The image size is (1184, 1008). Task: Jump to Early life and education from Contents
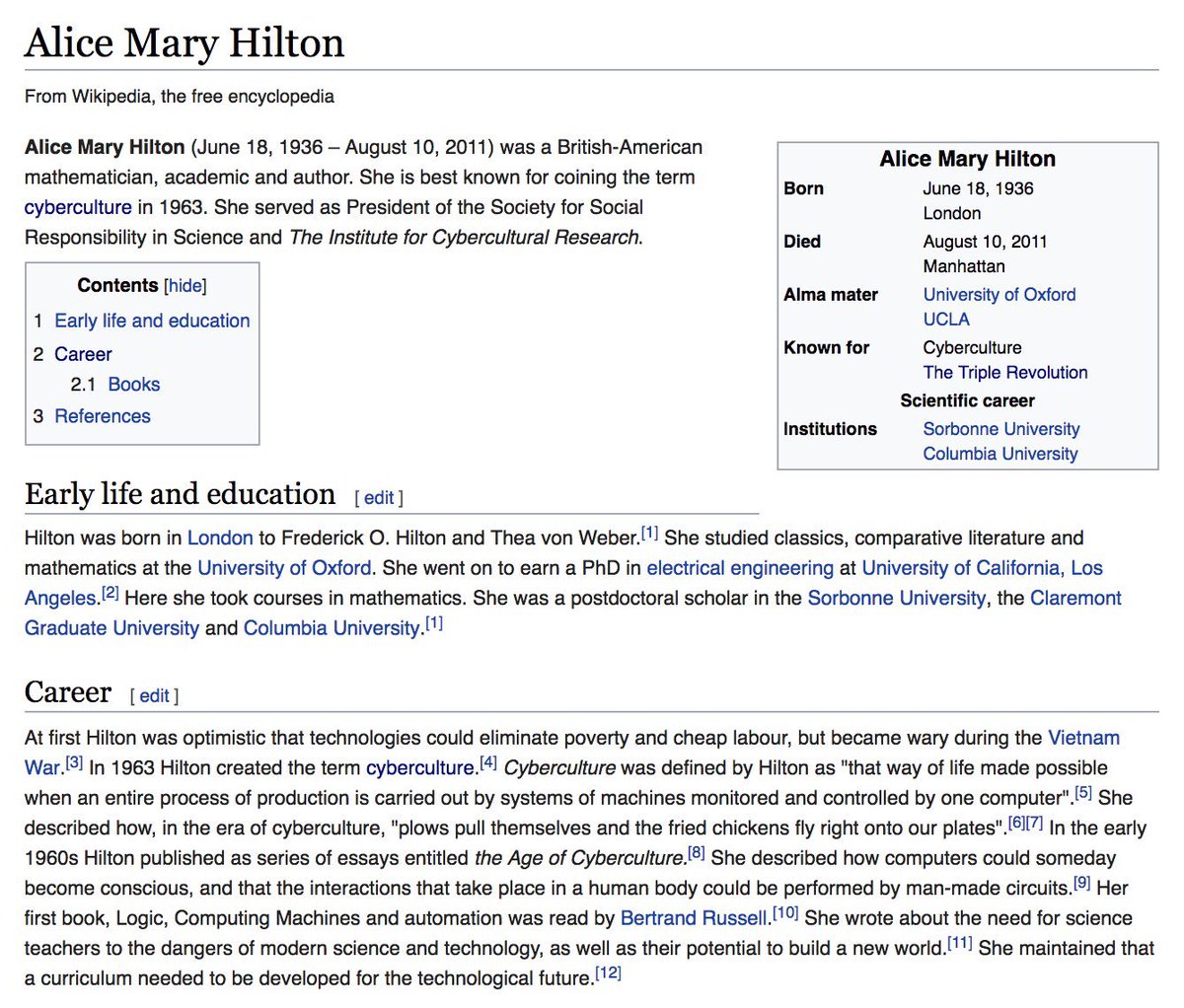pos(152,320)
